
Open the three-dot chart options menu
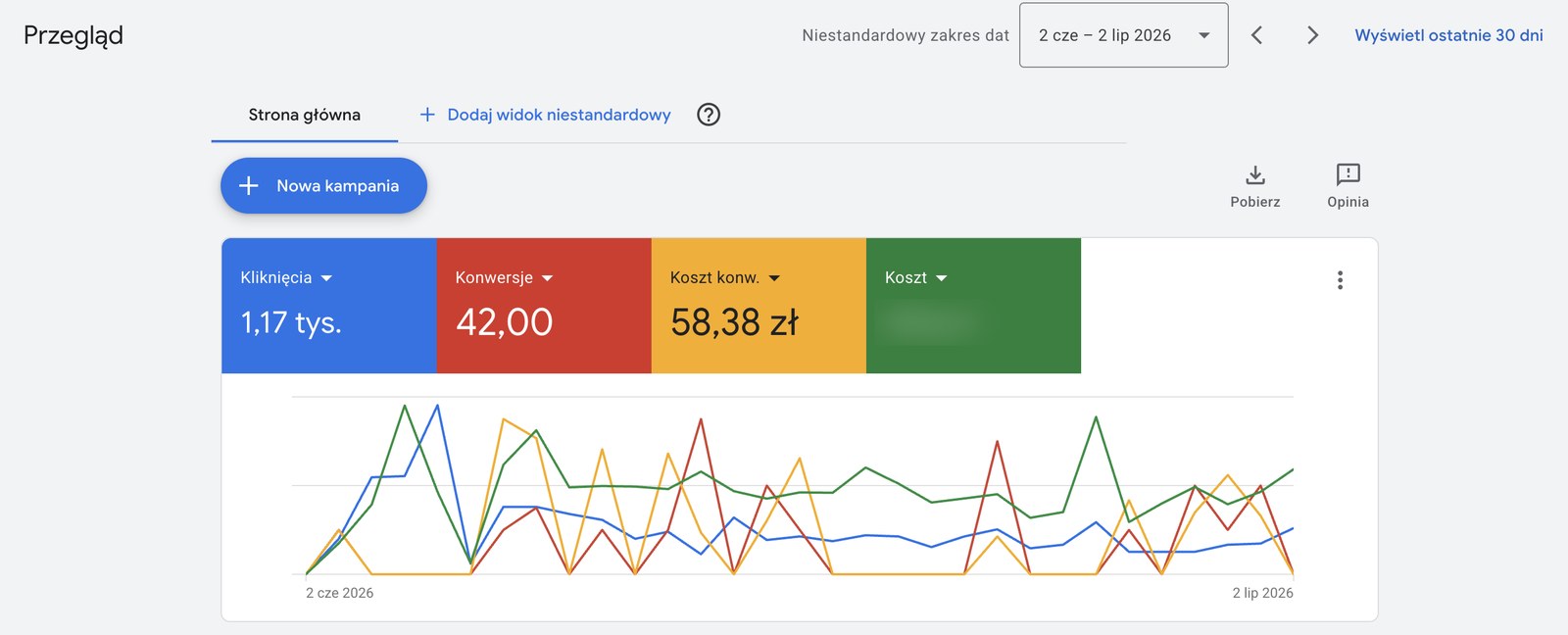pyautogui.click(x=1340, y=280)
